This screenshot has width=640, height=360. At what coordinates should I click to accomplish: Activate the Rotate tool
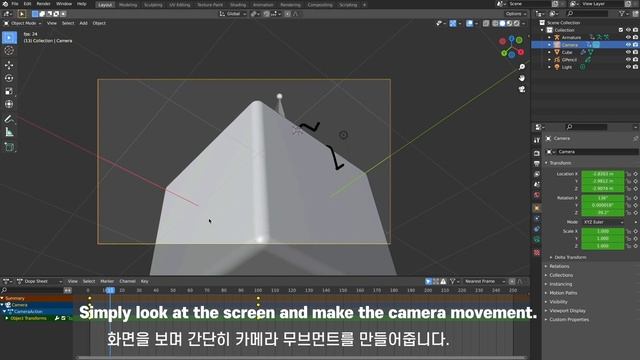coord(9,78)
